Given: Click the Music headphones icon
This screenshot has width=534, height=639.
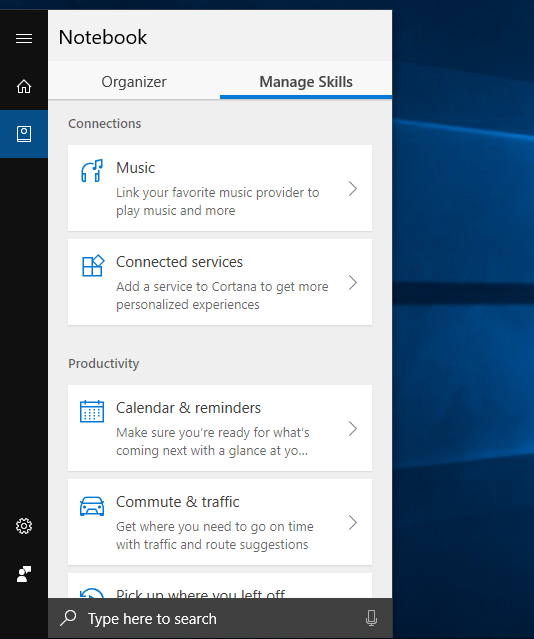Looking at the screenshot, I should click(x=92, y=170).
